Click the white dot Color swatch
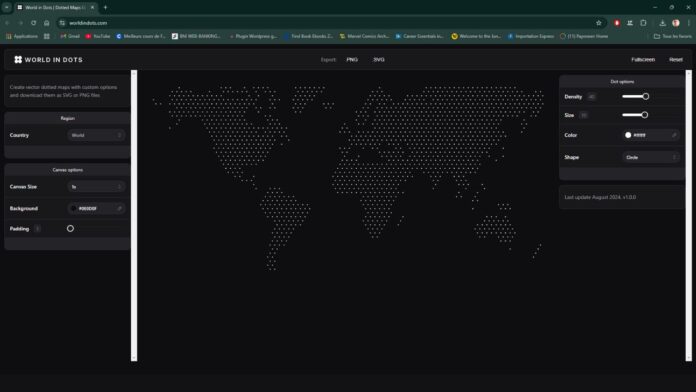Screen dimensions: 696x392 [628, 135]
